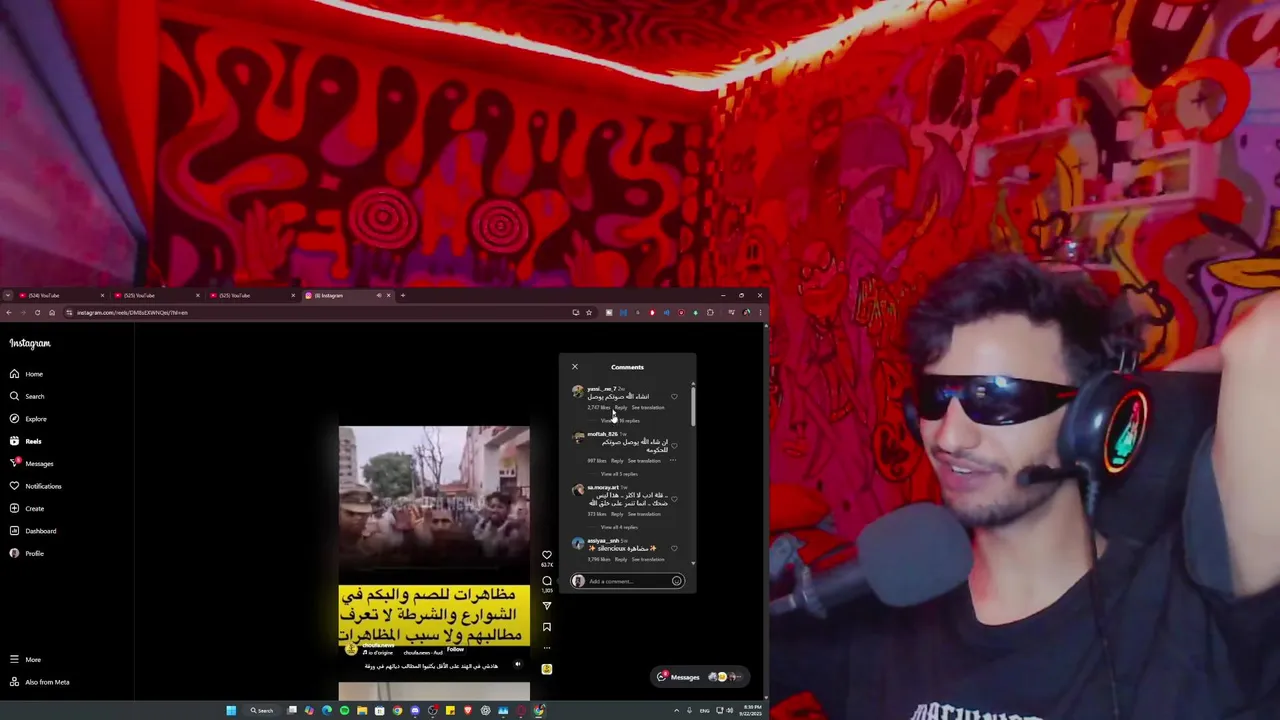Share the reel with paper plane icon

tap(547, 605)
